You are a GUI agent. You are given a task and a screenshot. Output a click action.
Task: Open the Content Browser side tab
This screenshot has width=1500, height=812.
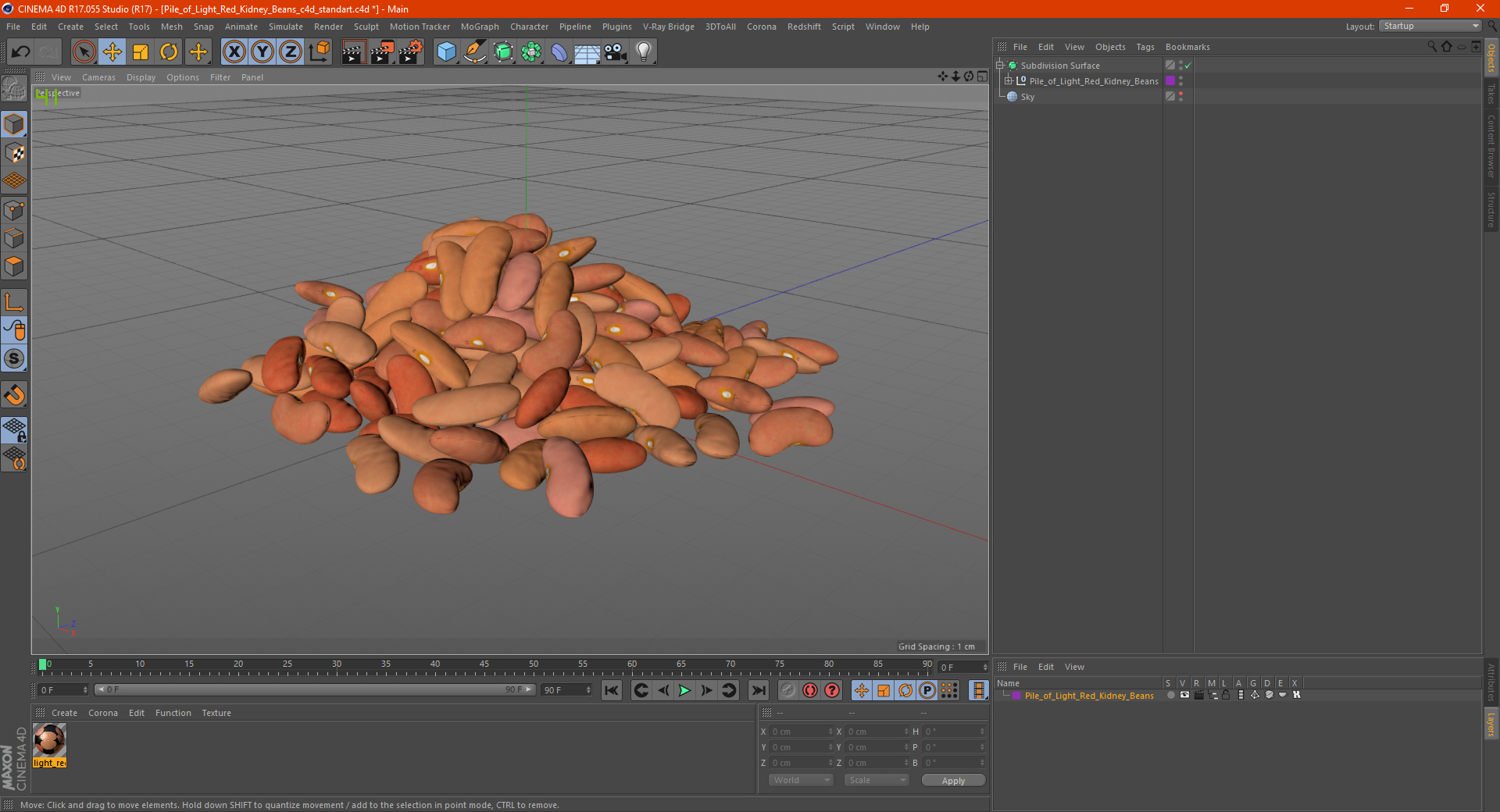tap(1491, 145)
